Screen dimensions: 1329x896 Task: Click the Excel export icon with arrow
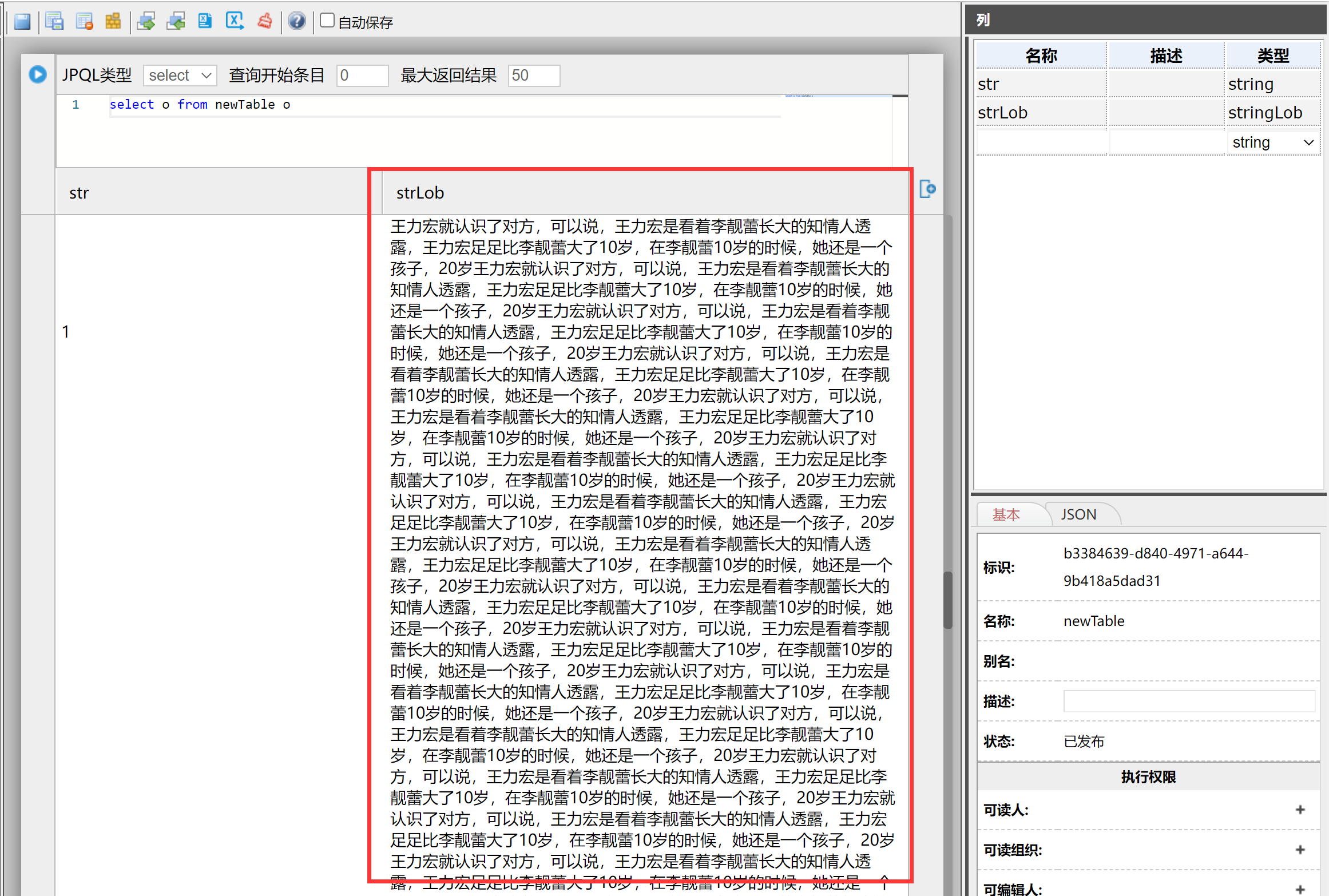tap(235, 22)
